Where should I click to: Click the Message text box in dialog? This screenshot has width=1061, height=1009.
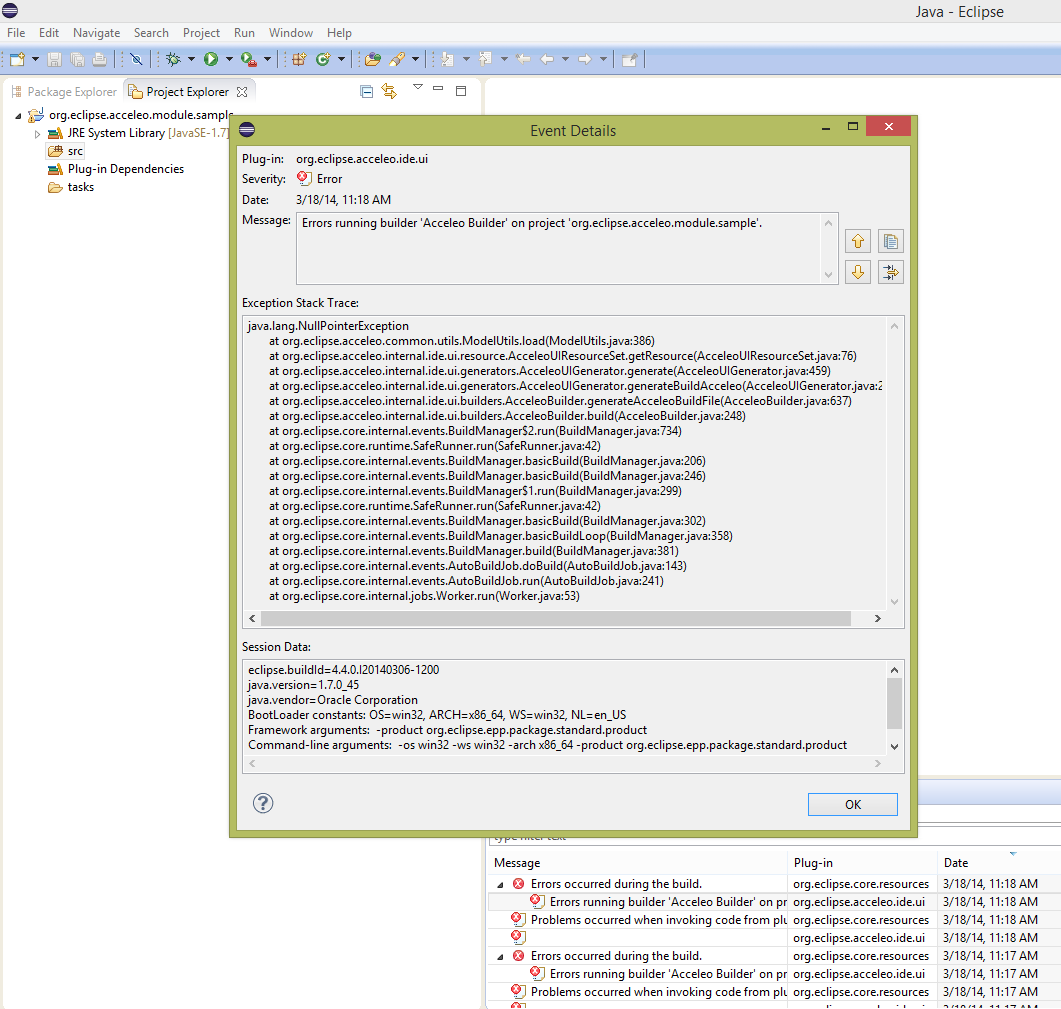click(567, 248)
